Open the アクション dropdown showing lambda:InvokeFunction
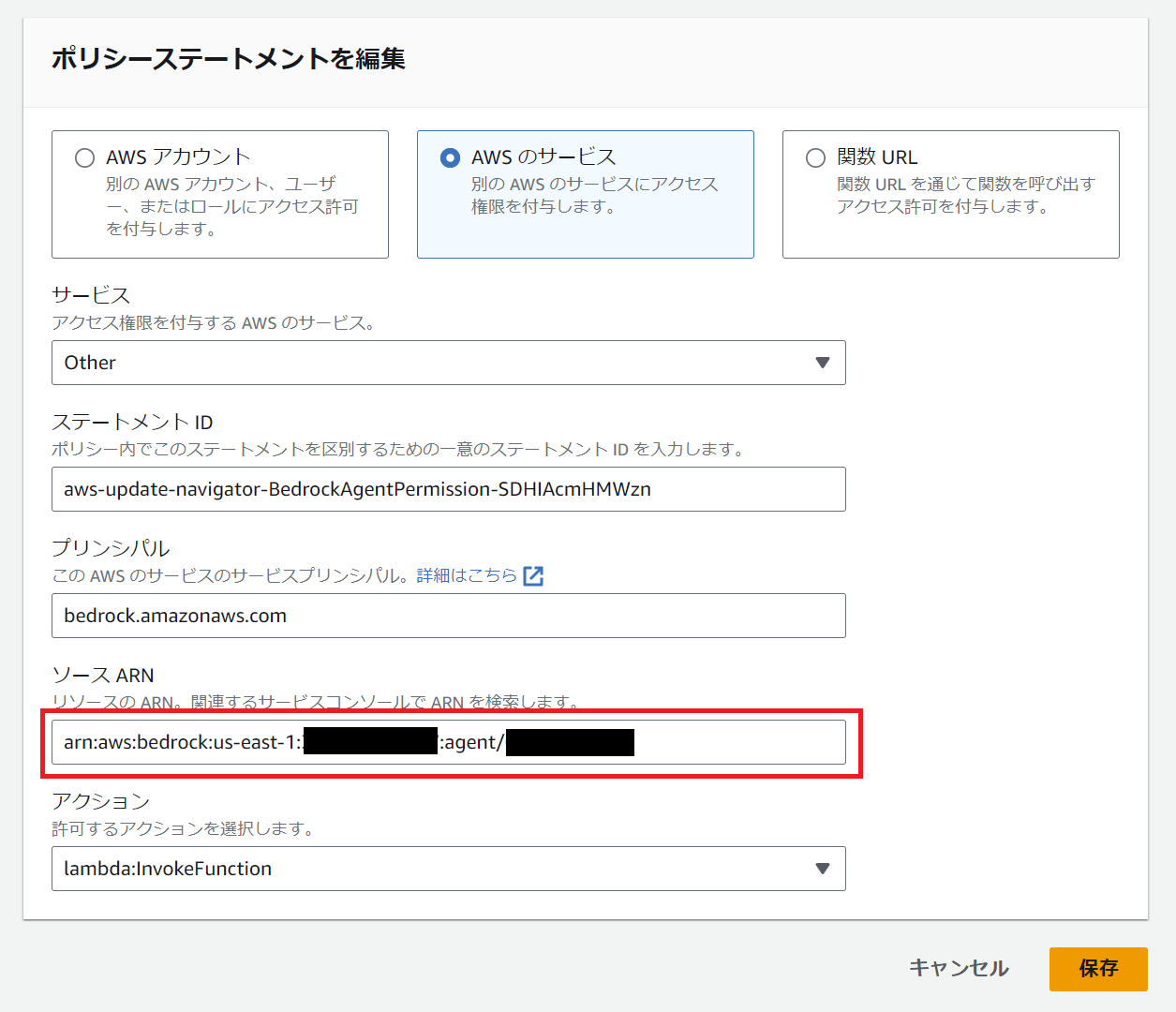Screen dimensions: 1176x1012 tap(449, 869)
